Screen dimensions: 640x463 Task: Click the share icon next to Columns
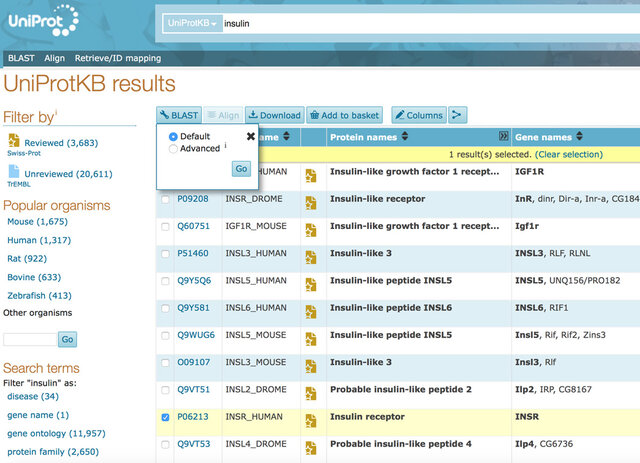click(x=457, y=115)
